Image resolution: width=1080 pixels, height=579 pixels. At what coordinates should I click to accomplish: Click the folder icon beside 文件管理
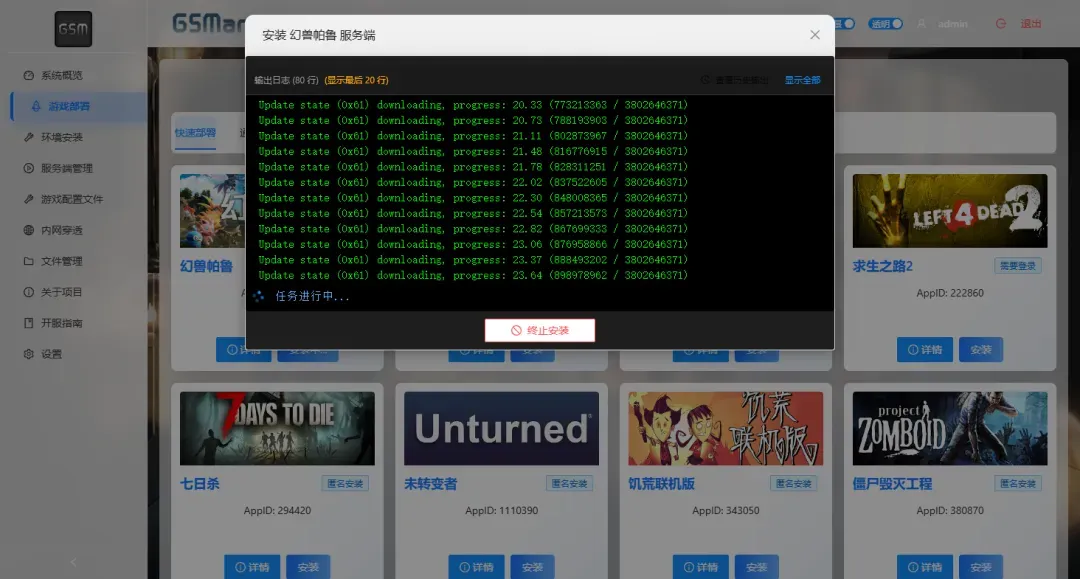click(28, 261)
